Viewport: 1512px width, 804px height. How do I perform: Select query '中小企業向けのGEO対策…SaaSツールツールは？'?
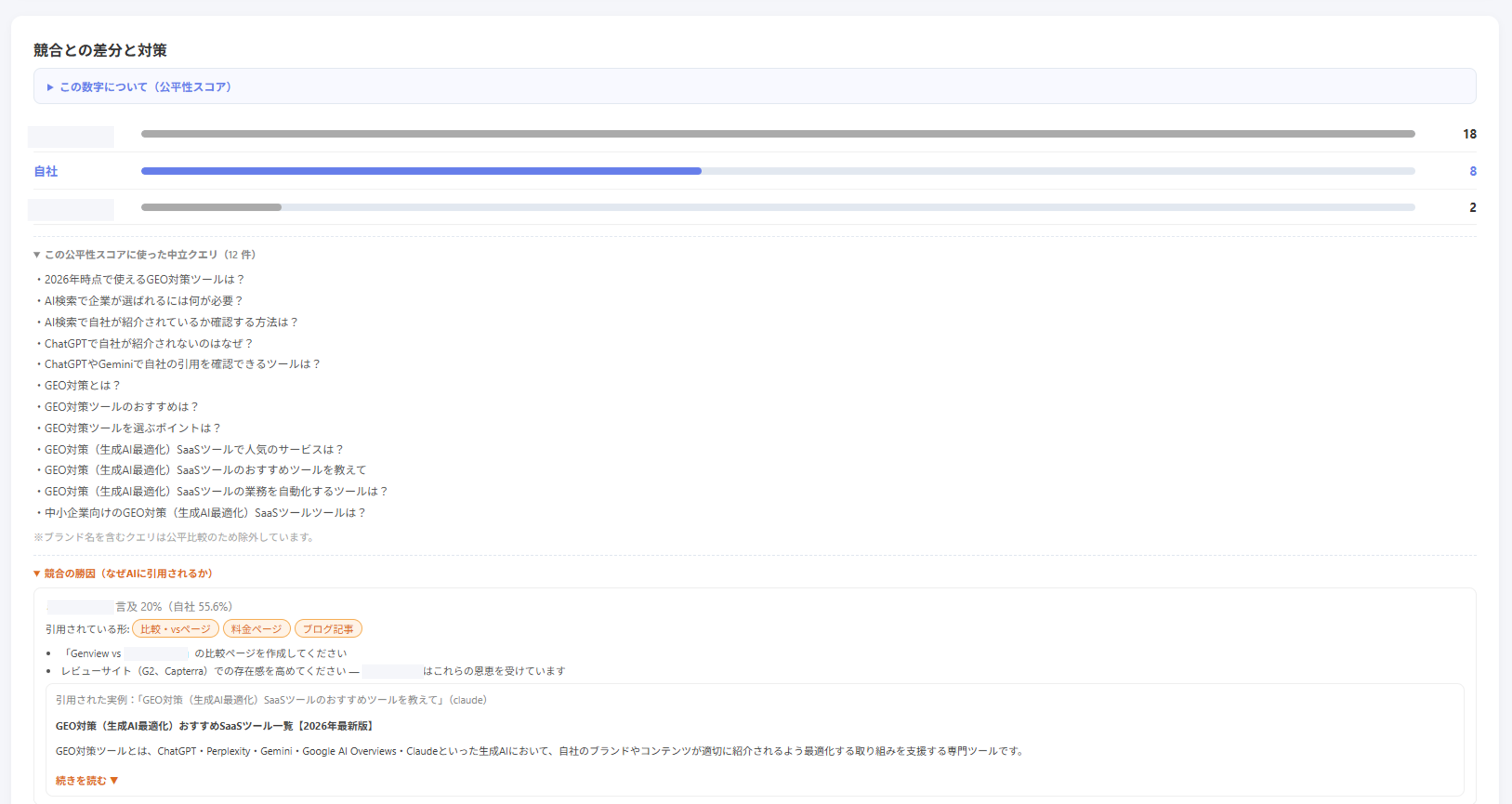tap(206, 513)
